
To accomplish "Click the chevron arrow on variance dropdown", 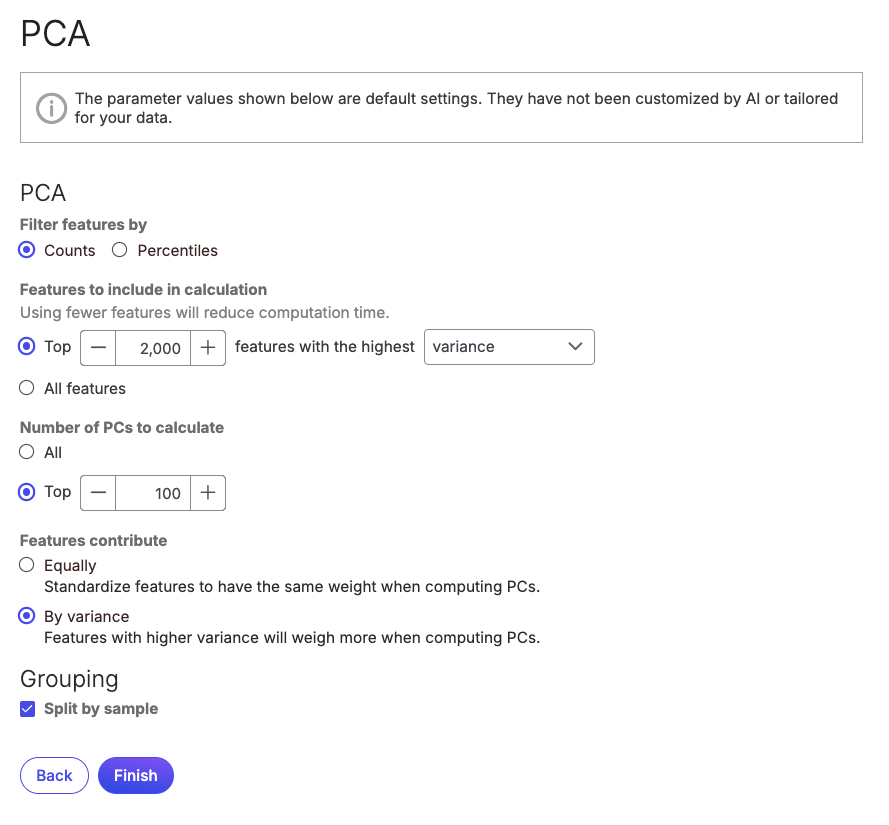I will click(575, 347).
